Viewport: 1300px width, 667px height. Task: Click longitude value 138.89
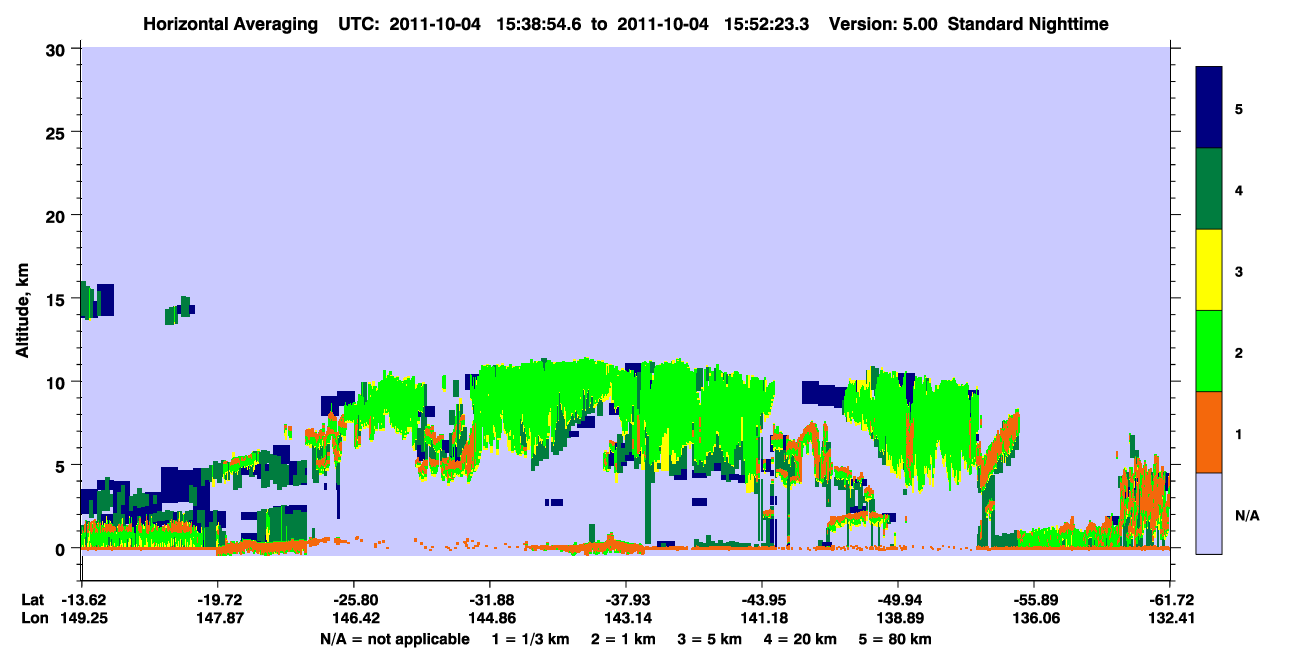[898, 618]
